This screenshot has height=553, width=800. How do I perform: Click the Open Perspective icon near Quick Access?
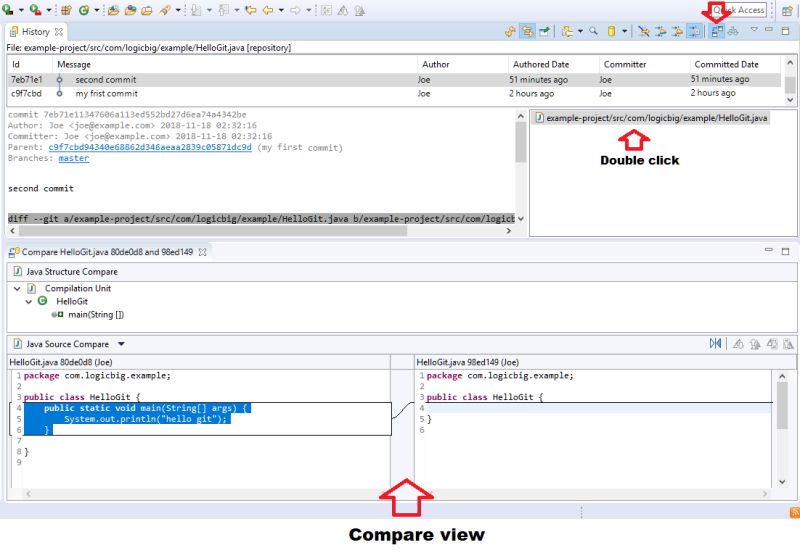click(787, 11)
